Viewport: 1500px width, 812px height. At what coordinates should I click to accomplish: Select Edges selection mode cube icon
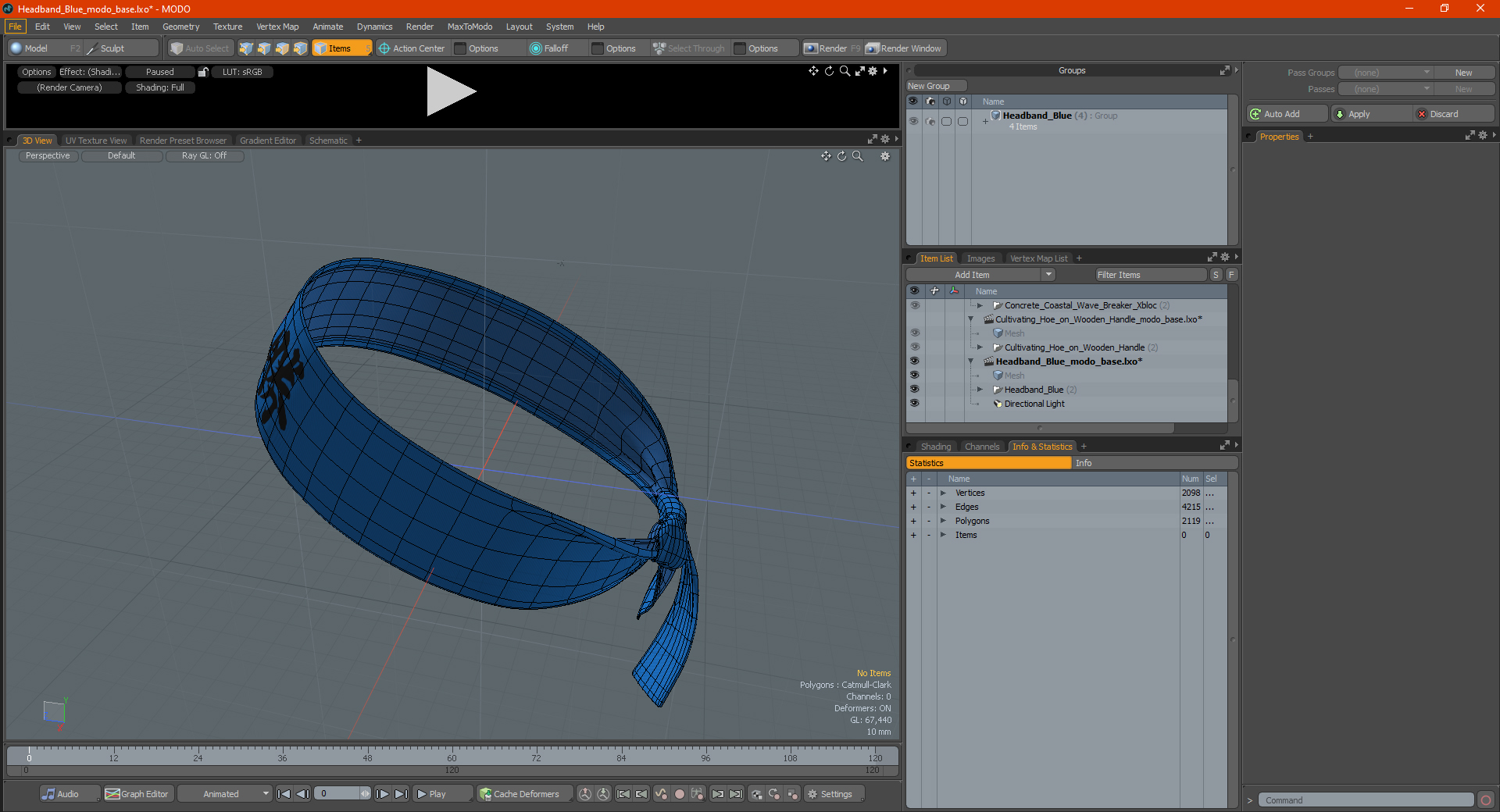[264, 48]
